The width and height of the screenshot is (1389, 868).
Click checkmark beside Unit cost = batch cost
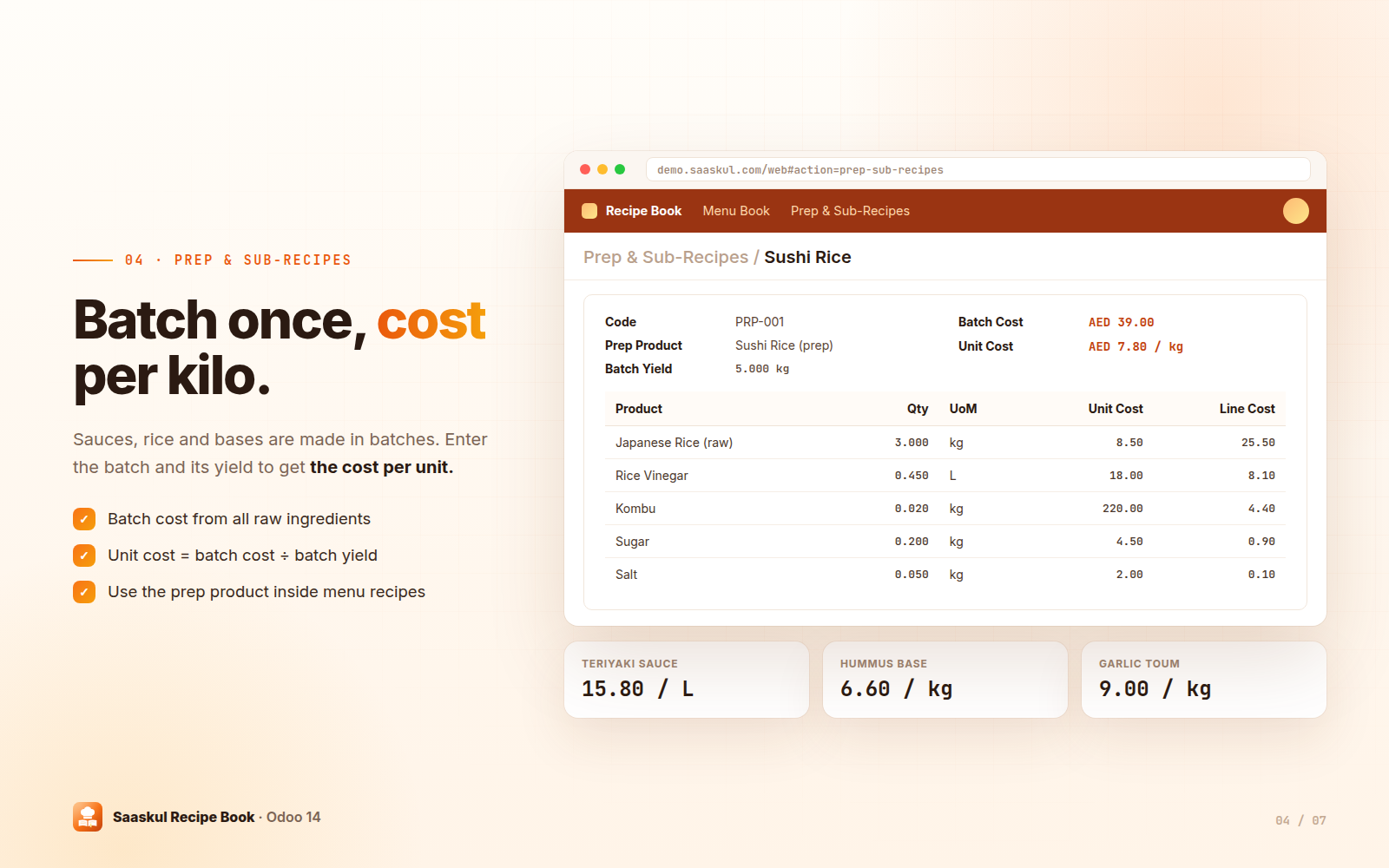point(84,556)
